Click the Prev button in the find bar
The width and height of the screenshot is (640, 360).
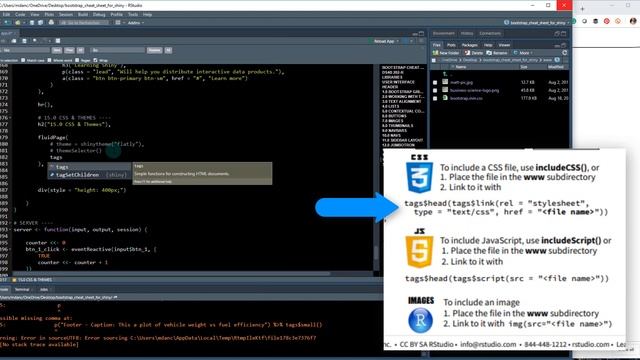click(69, 50)
